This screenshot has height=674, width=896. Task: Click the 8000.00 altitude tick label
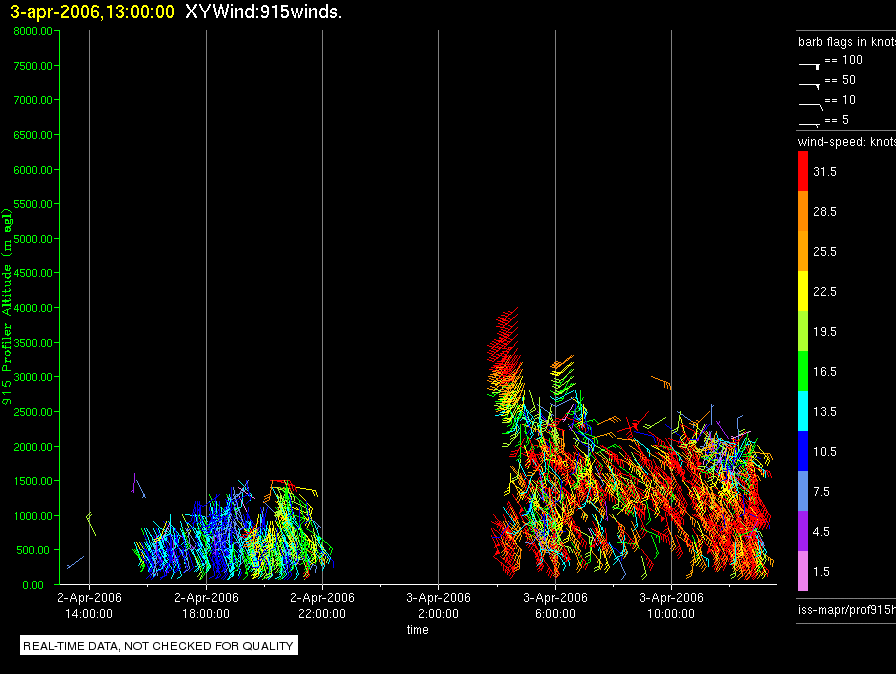33,31
